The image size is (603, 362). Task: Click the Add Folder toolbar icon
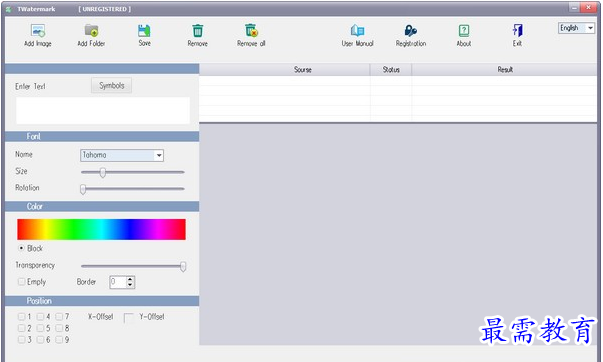click(x=91, y=30)
